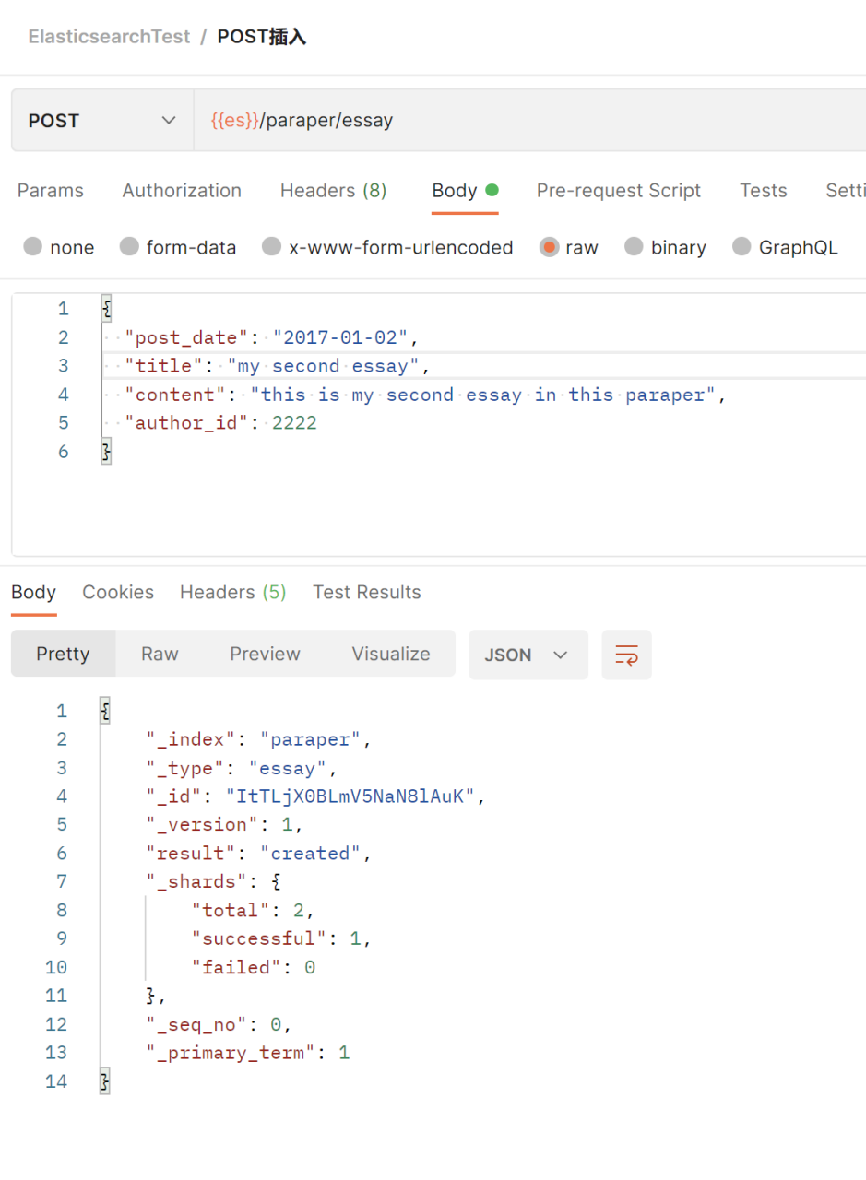Open the response Cookies tab
The width and height of the screenshot is (866, 1180).
pos(118,592)
